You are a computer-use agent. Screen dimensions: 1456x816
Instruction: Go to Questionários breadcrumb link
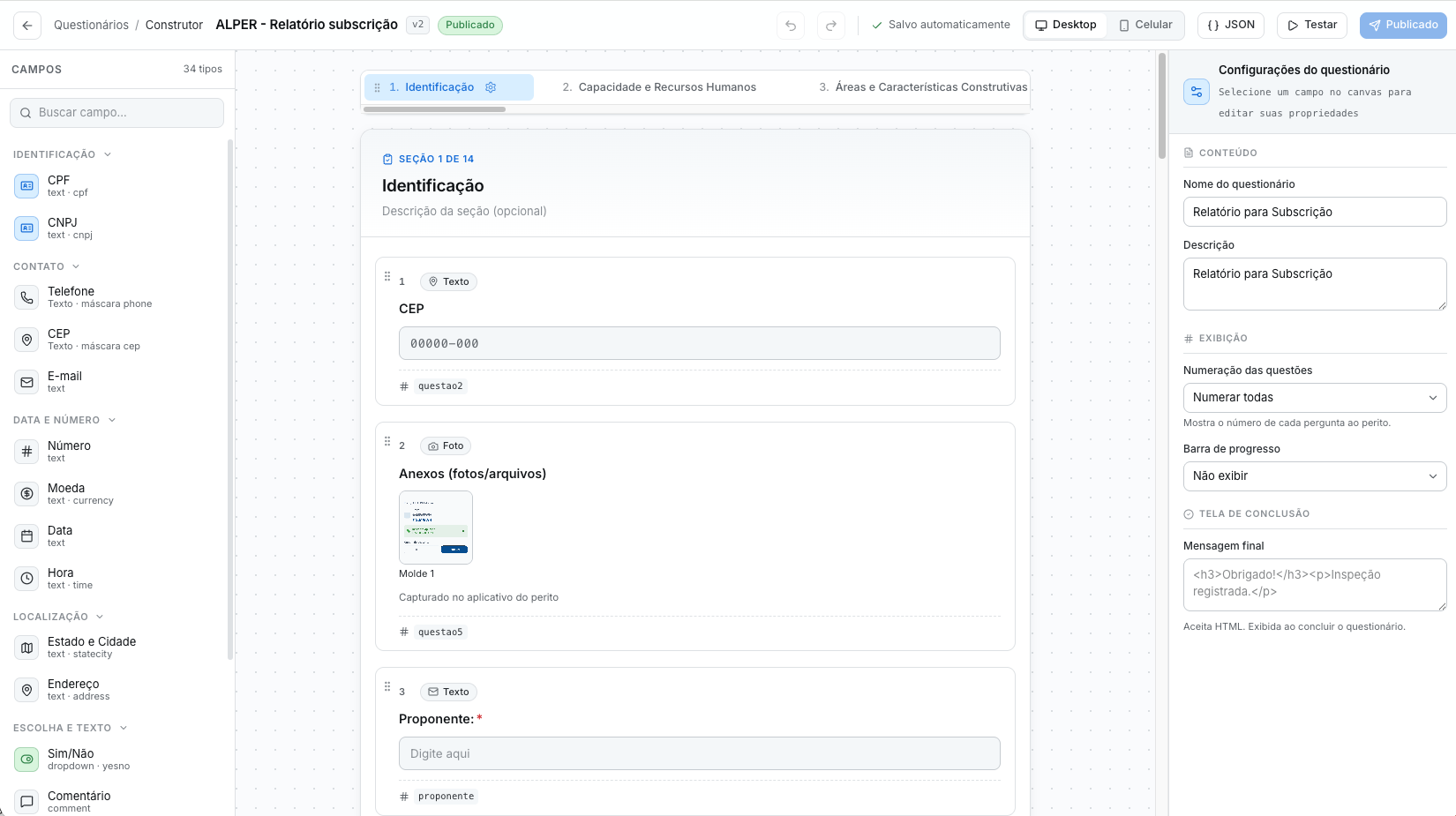pos(91,26)
